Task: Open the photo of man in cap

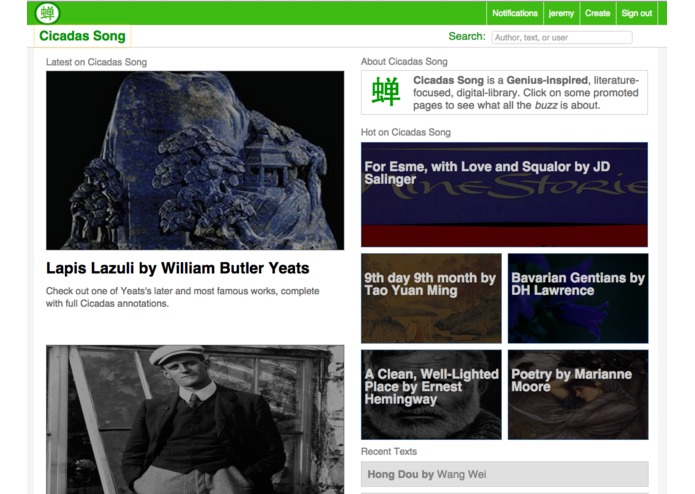Action: click(195, 420)
